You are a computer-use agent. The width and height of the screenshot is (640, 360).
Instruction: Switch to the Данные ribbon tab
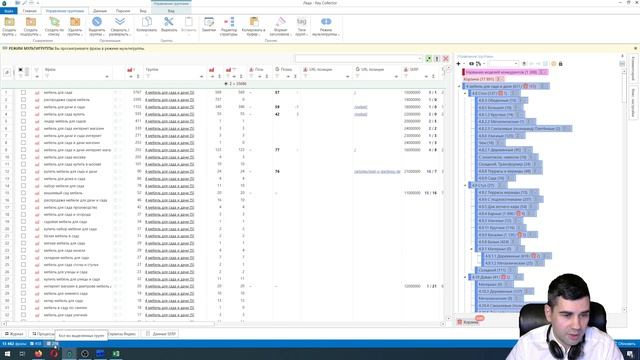coord(100,11)
